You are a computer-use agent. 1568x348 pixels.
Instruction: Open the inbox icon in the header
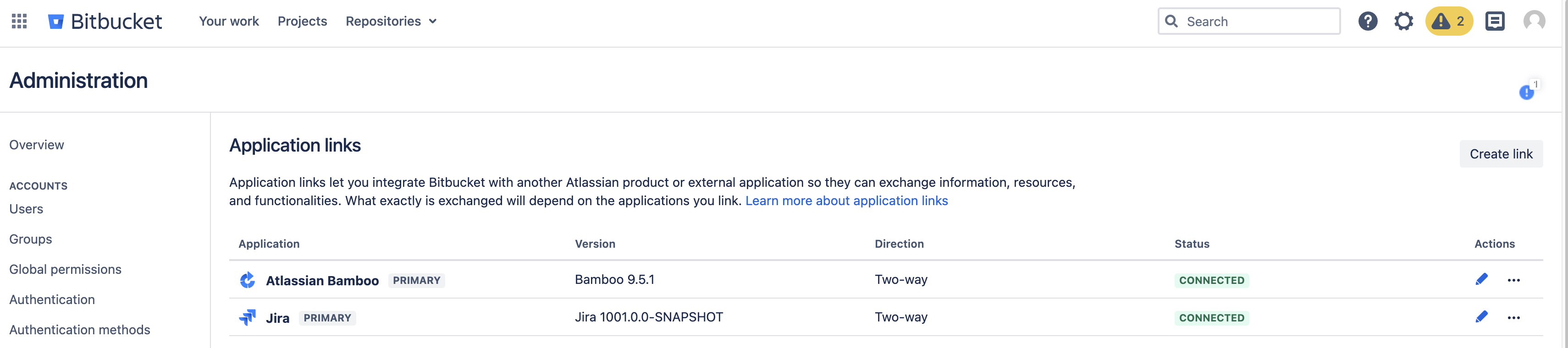[x=1494, y=22]
